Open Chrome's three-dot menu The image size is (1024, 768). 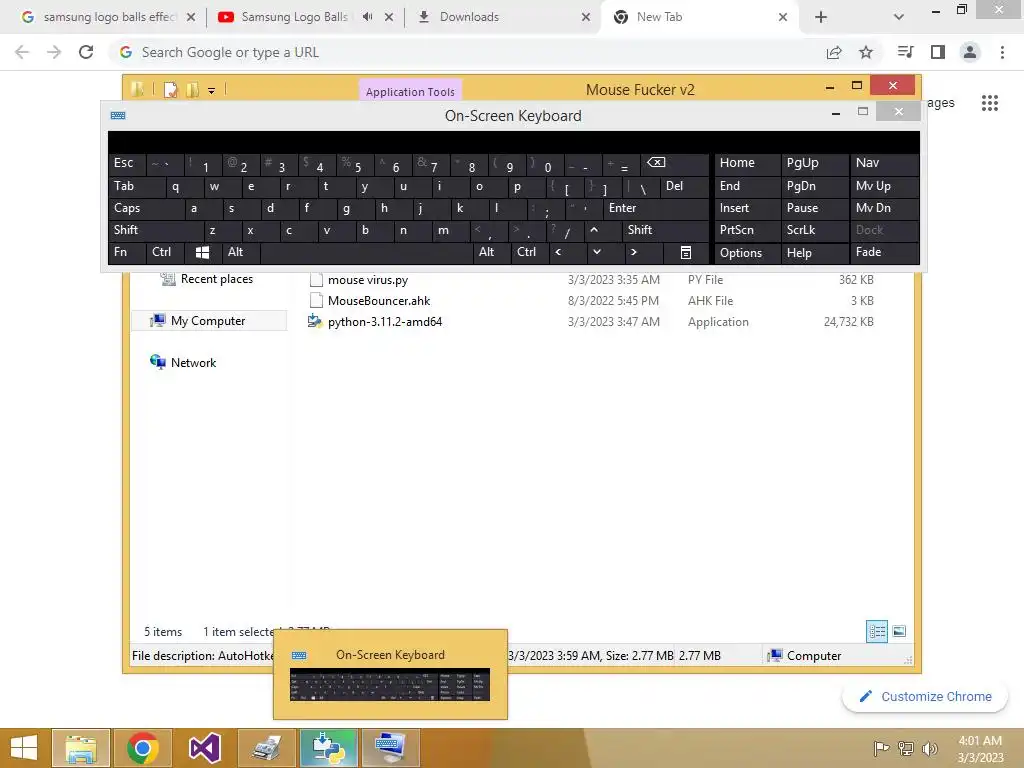coord(1002,52)
